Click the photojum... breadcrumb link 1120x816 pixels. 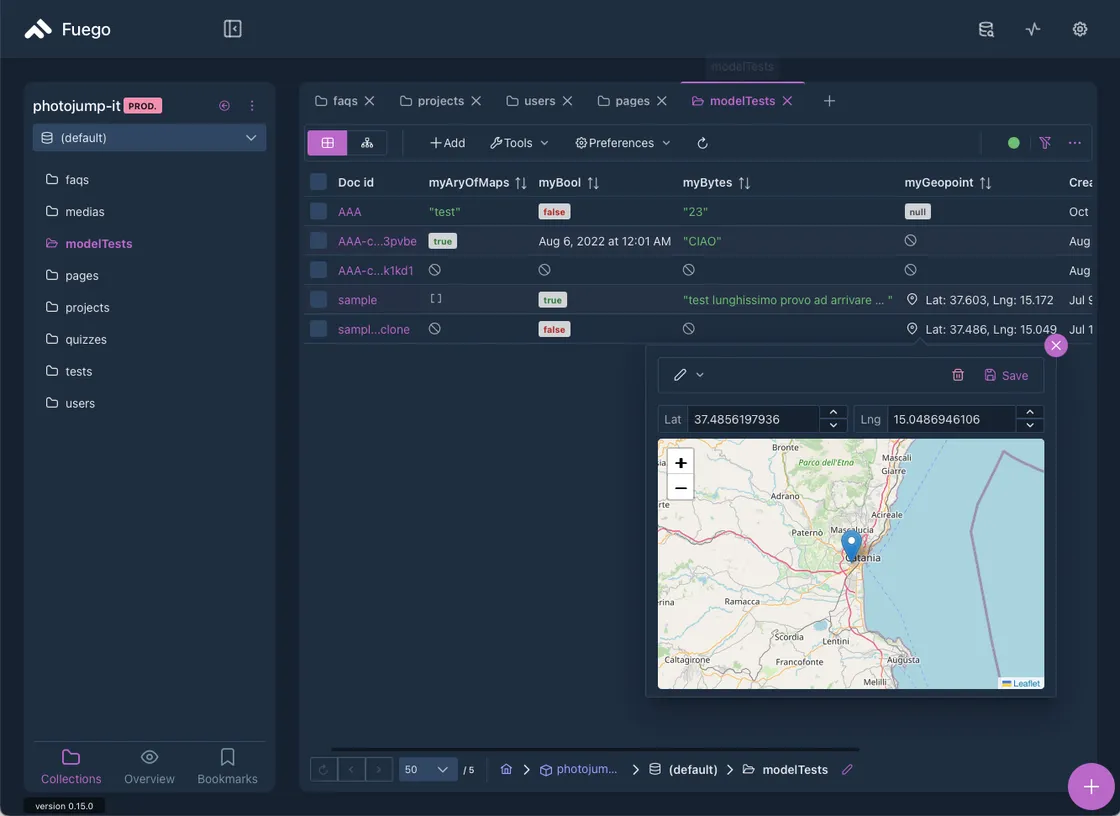579,770
